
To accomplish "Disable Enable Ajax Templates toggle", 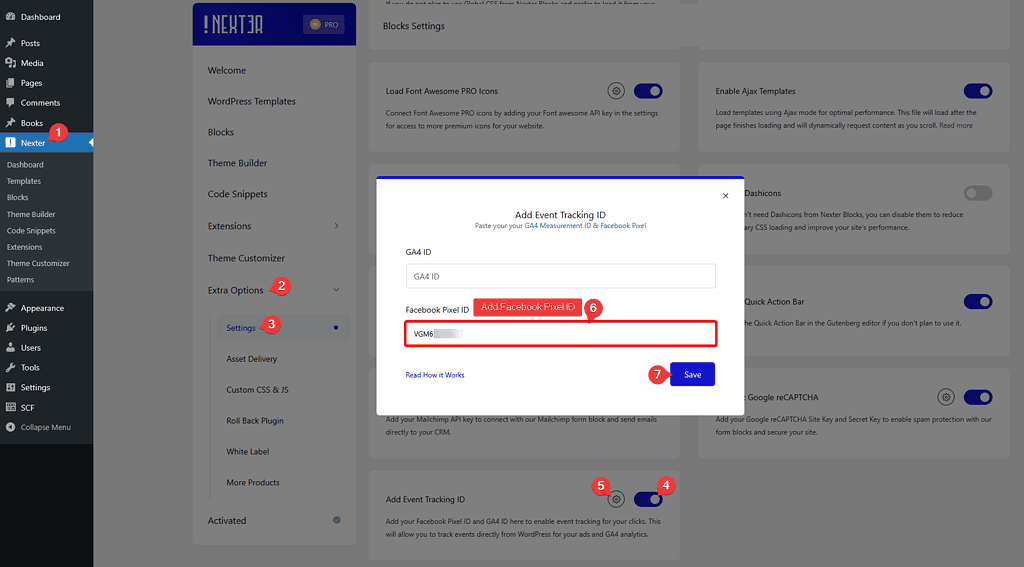I will click(977, 91).
